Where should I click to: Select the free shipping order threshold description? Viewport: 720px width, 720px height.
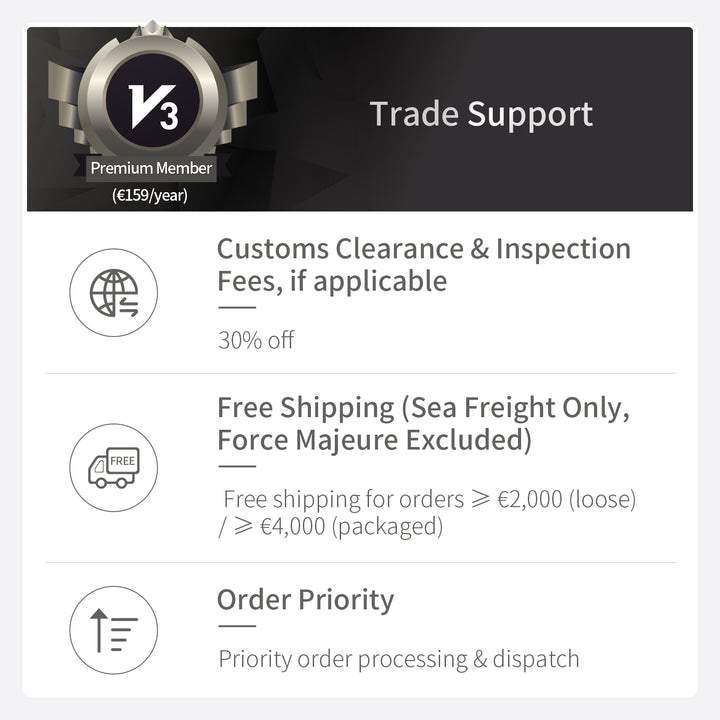click(x=427, y=512)
